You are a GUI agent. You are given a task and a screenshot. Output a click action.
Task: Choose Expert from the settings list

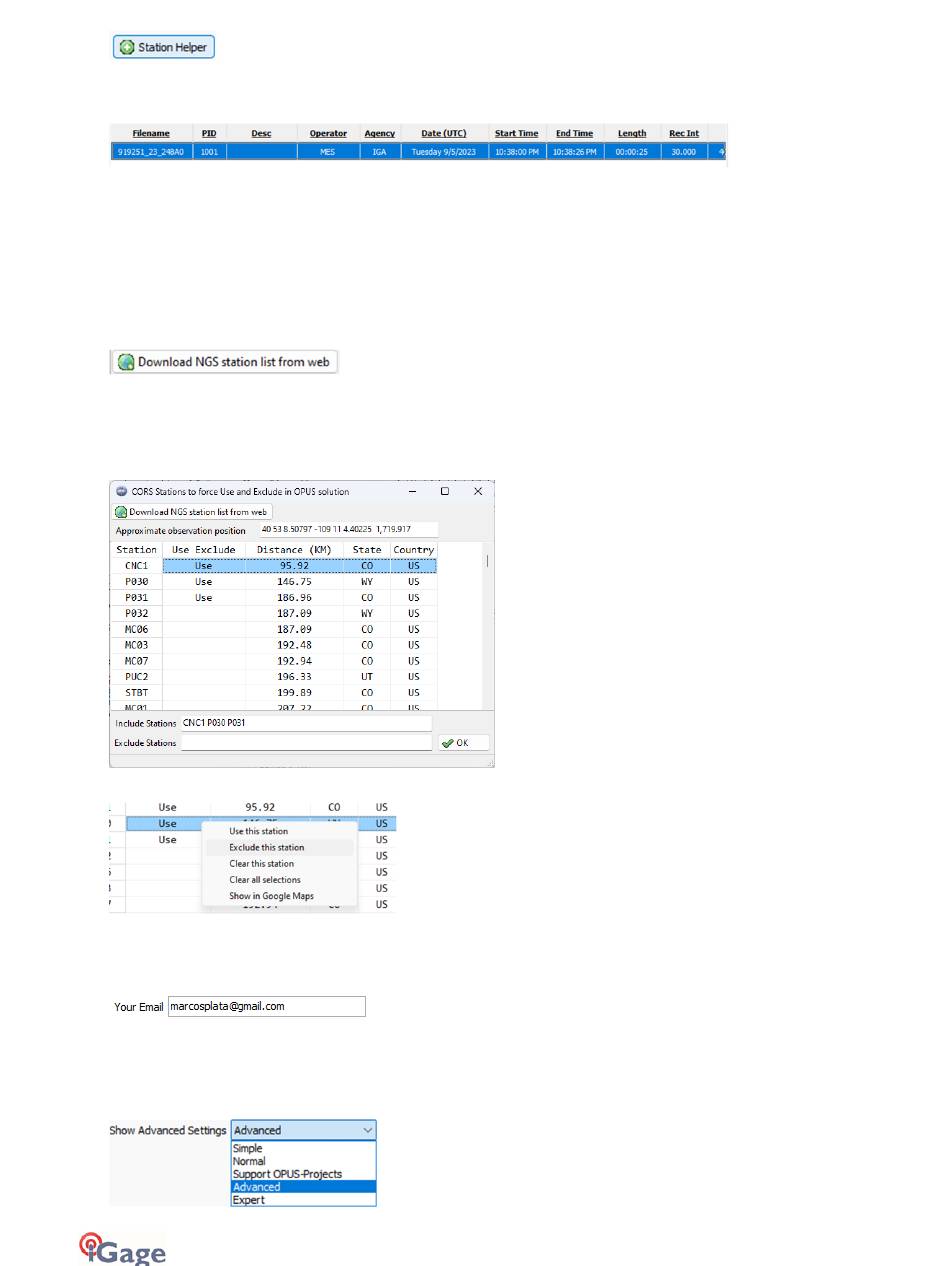coord(249,1199)
